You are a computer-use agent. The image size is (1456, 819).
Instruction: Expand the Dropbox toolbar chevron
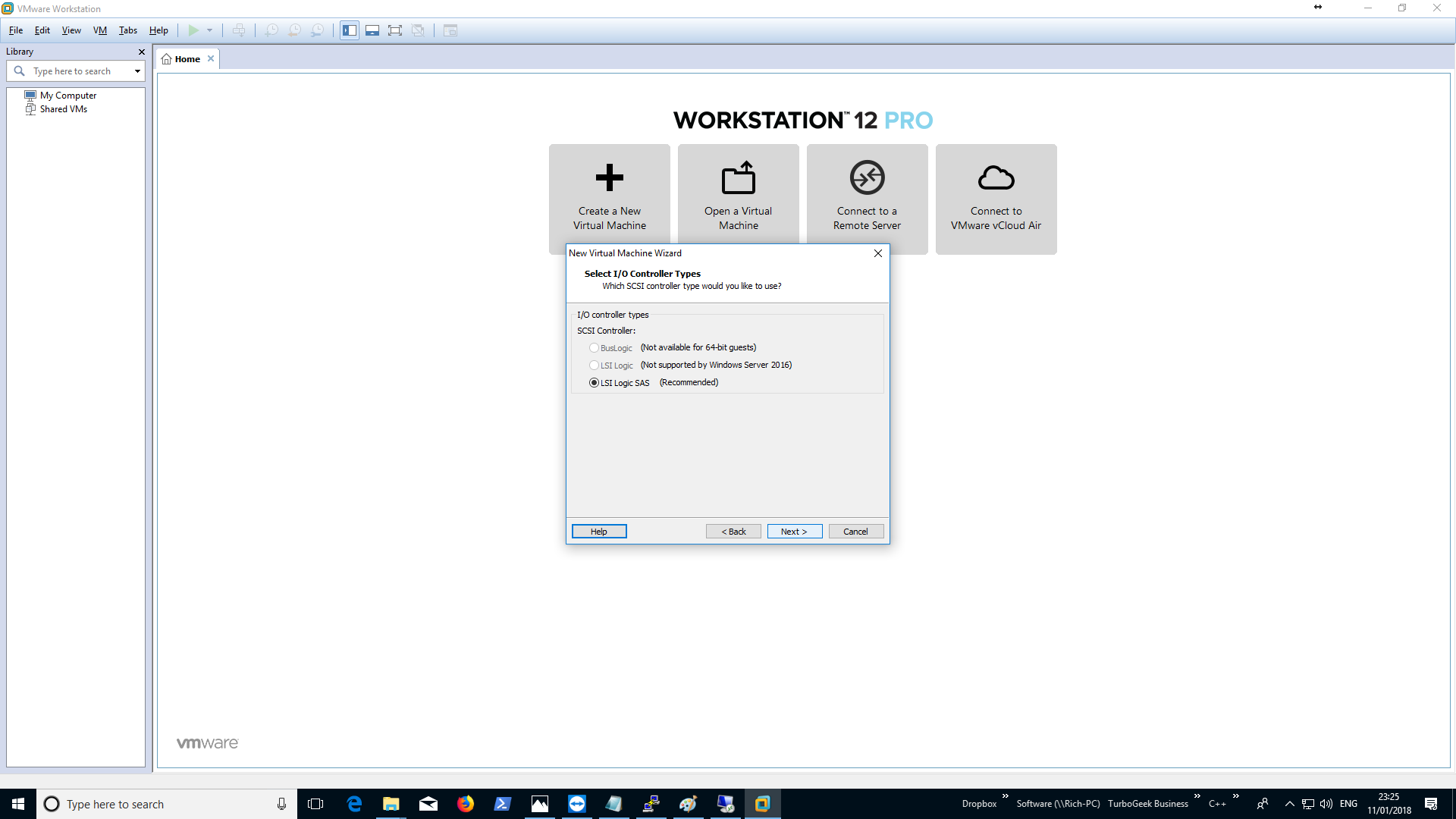point(1006,796)
